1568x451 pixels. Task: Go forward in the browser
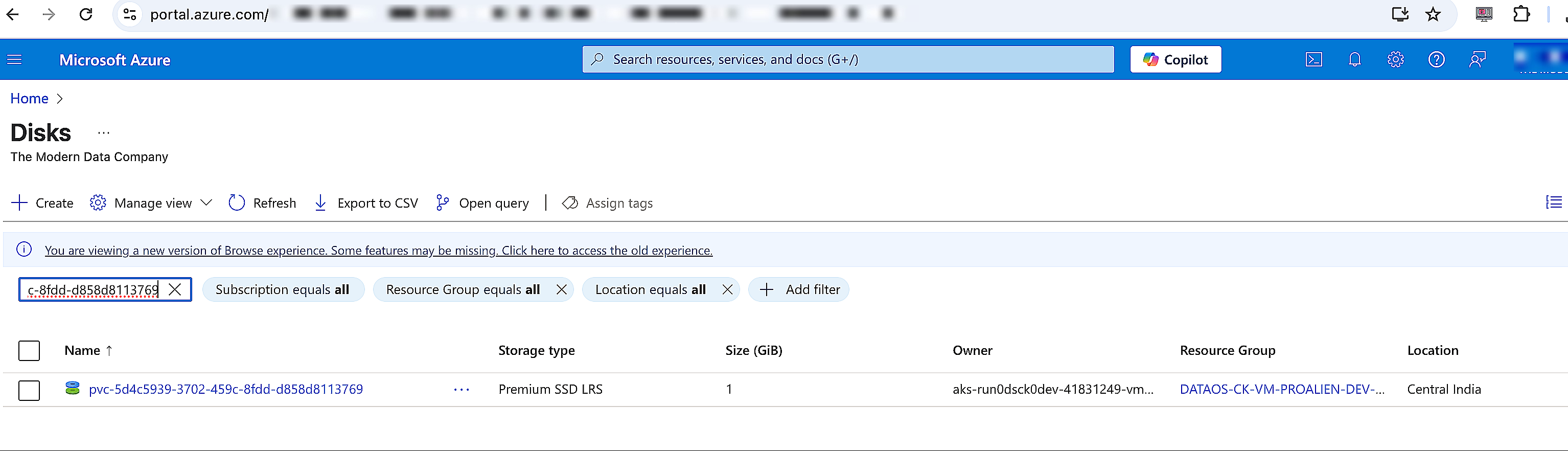49,14
